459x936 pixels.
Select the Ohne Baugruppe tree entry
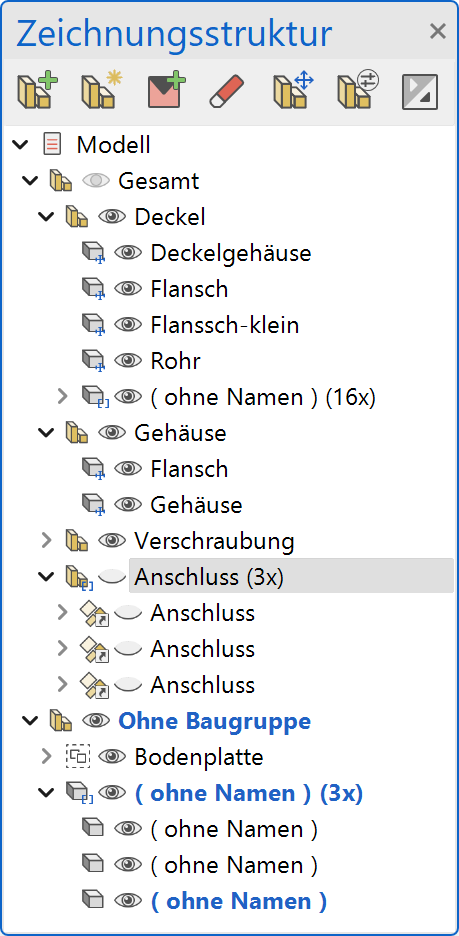click(x=215, y=721)
